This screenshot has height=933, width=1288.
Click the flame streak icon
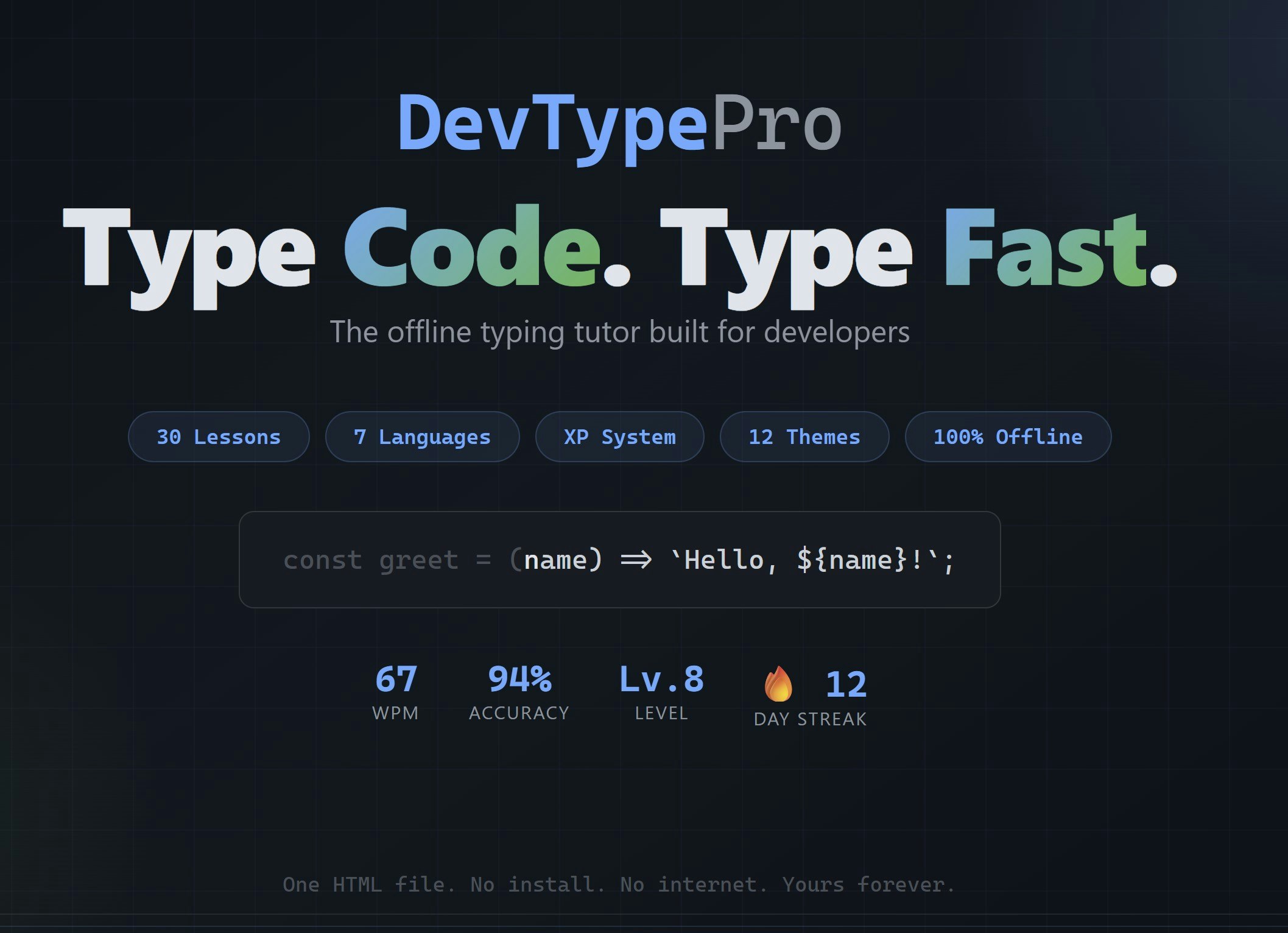(777, 684)
